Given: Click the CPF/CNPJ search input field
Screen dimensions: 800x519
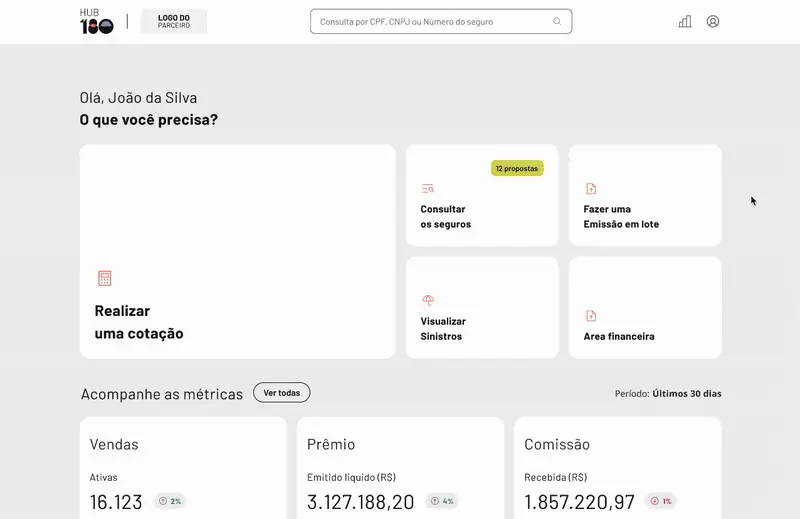Looking at the screenshot, I should 430,21.
